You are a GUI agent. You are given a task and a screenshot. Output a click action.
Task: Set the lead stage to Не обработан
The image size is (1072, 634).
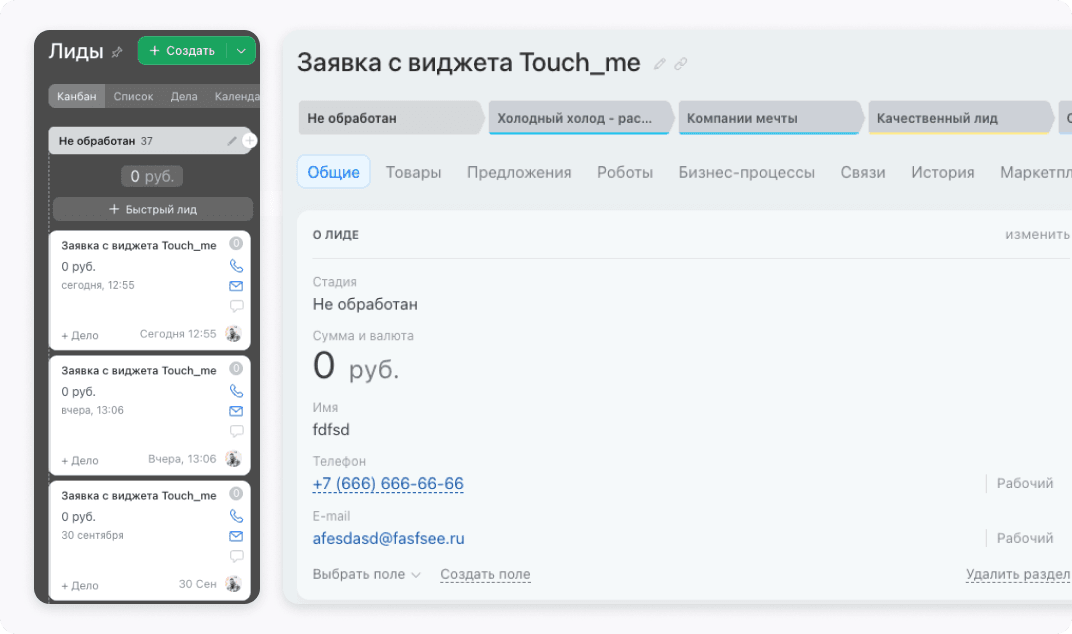pyautogui.click(x=390, y=118)
